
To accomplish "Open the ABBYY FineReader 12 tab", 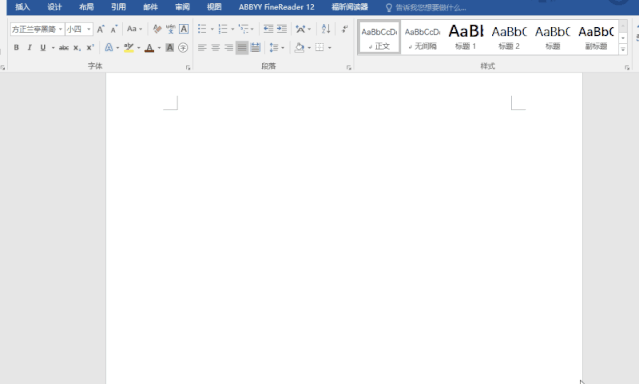I will click(x=276, y=7).
